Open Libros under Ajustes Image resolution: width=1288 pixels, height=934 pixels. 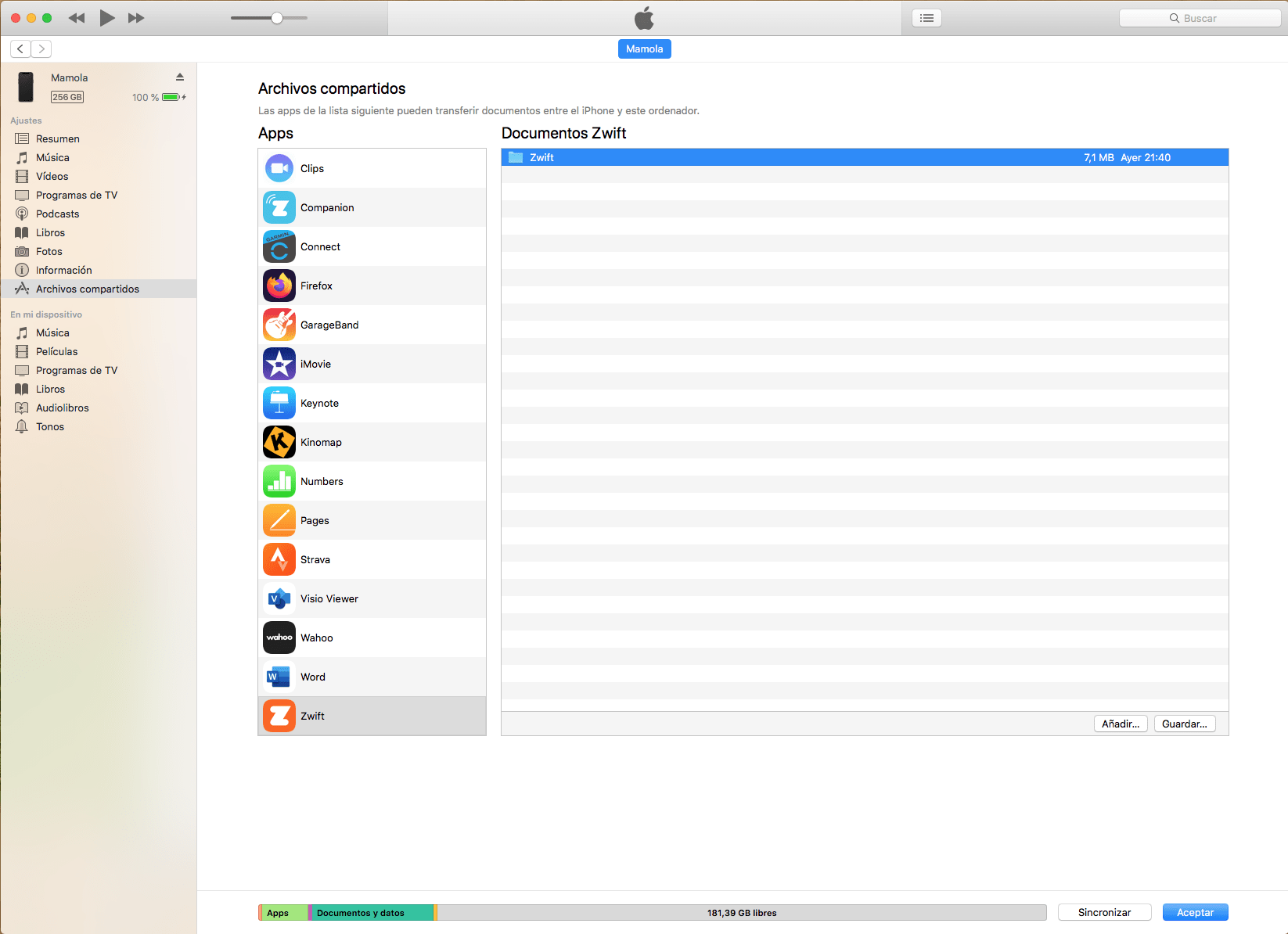point(99,232)
